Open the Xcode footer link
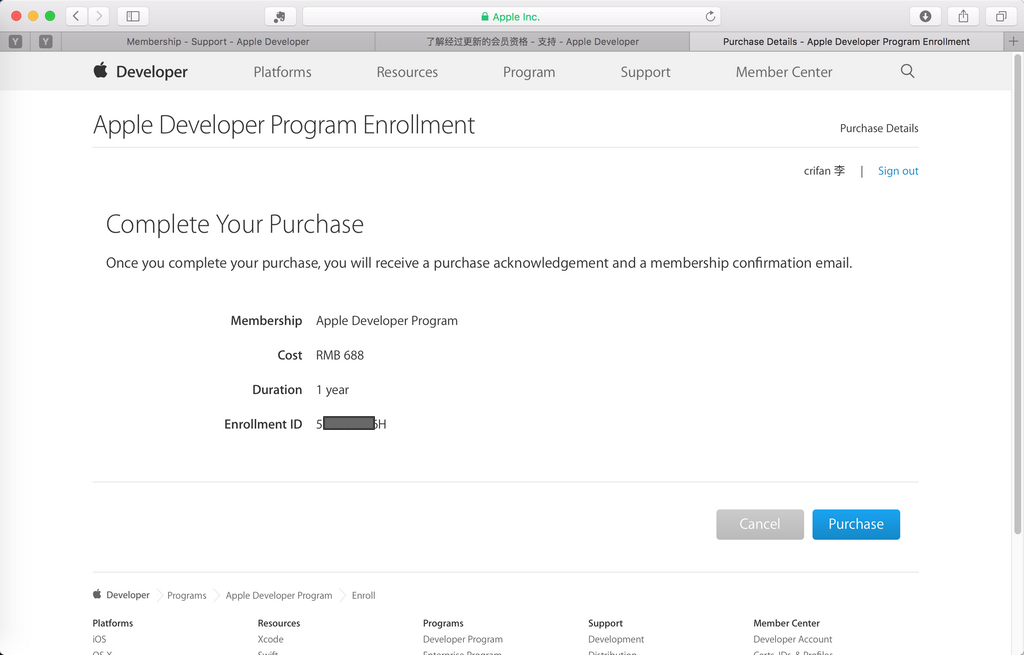This screenshot has height=655, width=1024. pos(270,639)
